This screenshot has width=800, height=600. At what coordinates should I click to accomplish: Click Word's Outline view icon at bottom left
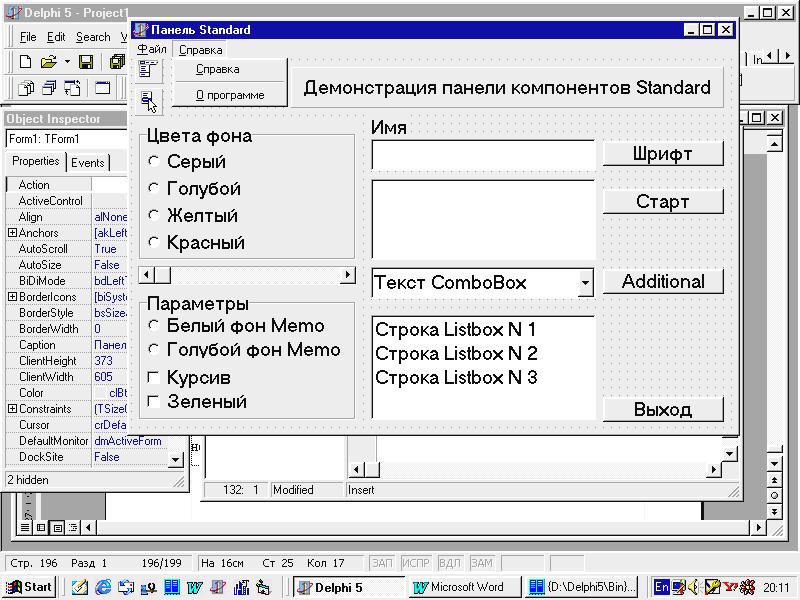tap(73, 528)
